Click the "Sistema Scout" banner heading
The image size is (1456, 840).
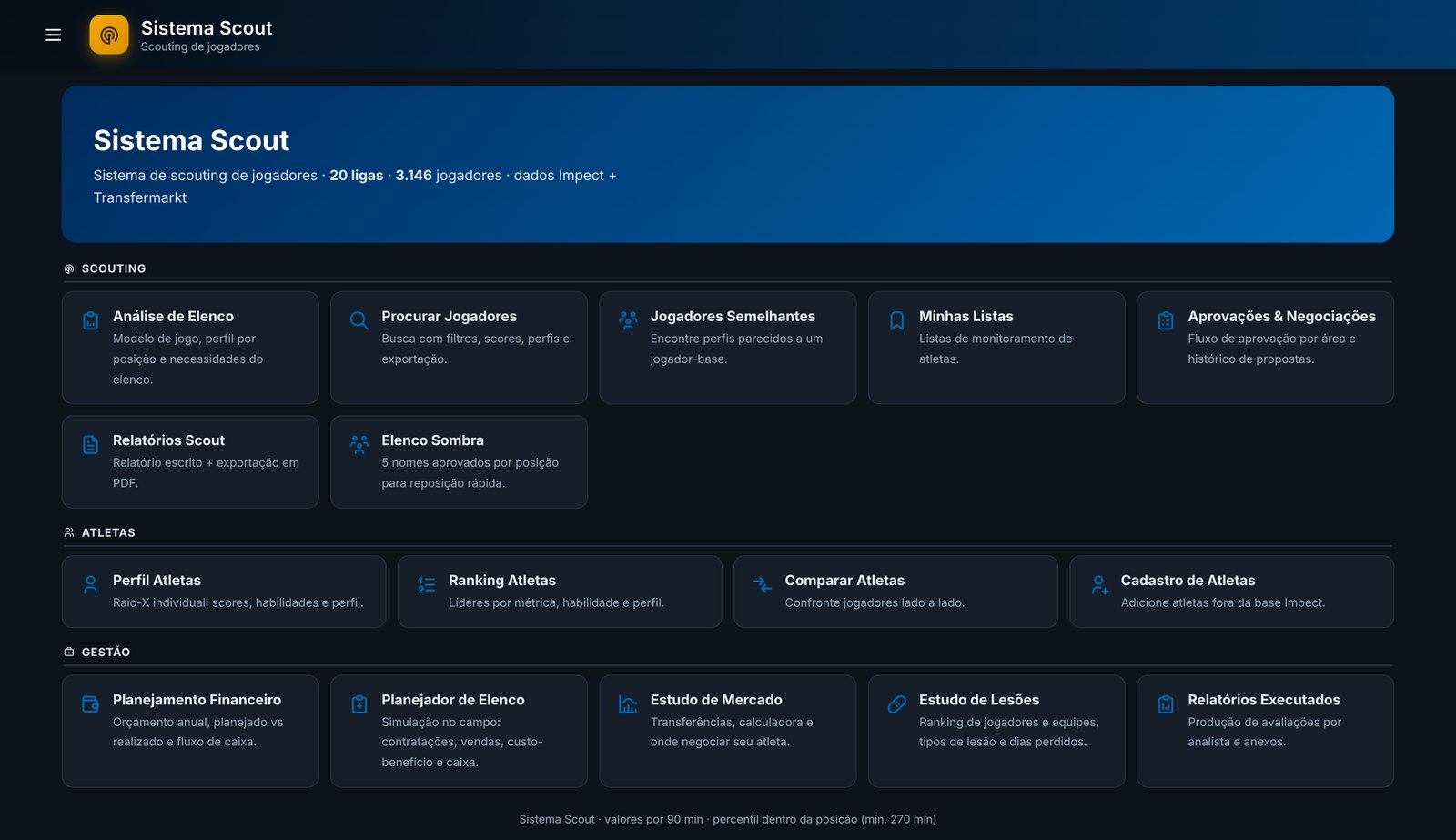tap(191, 140)
